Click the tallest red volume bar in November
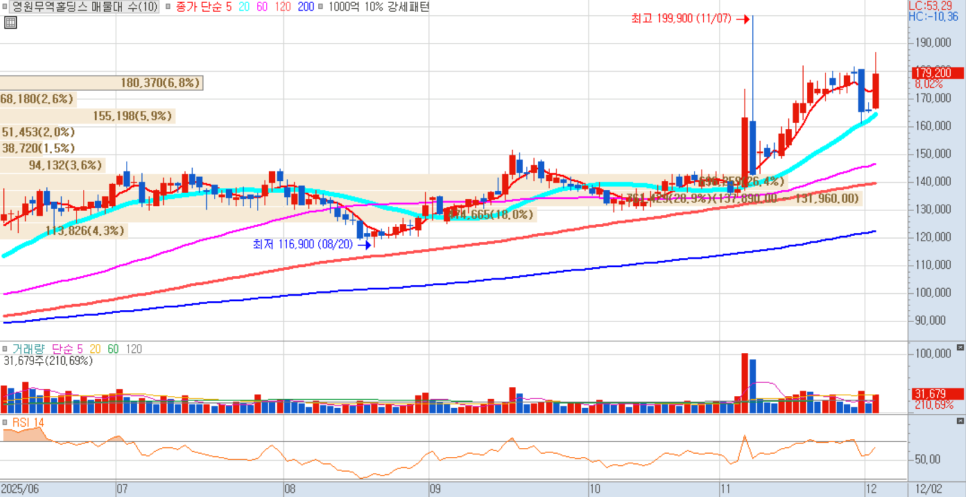 (744, 382)
